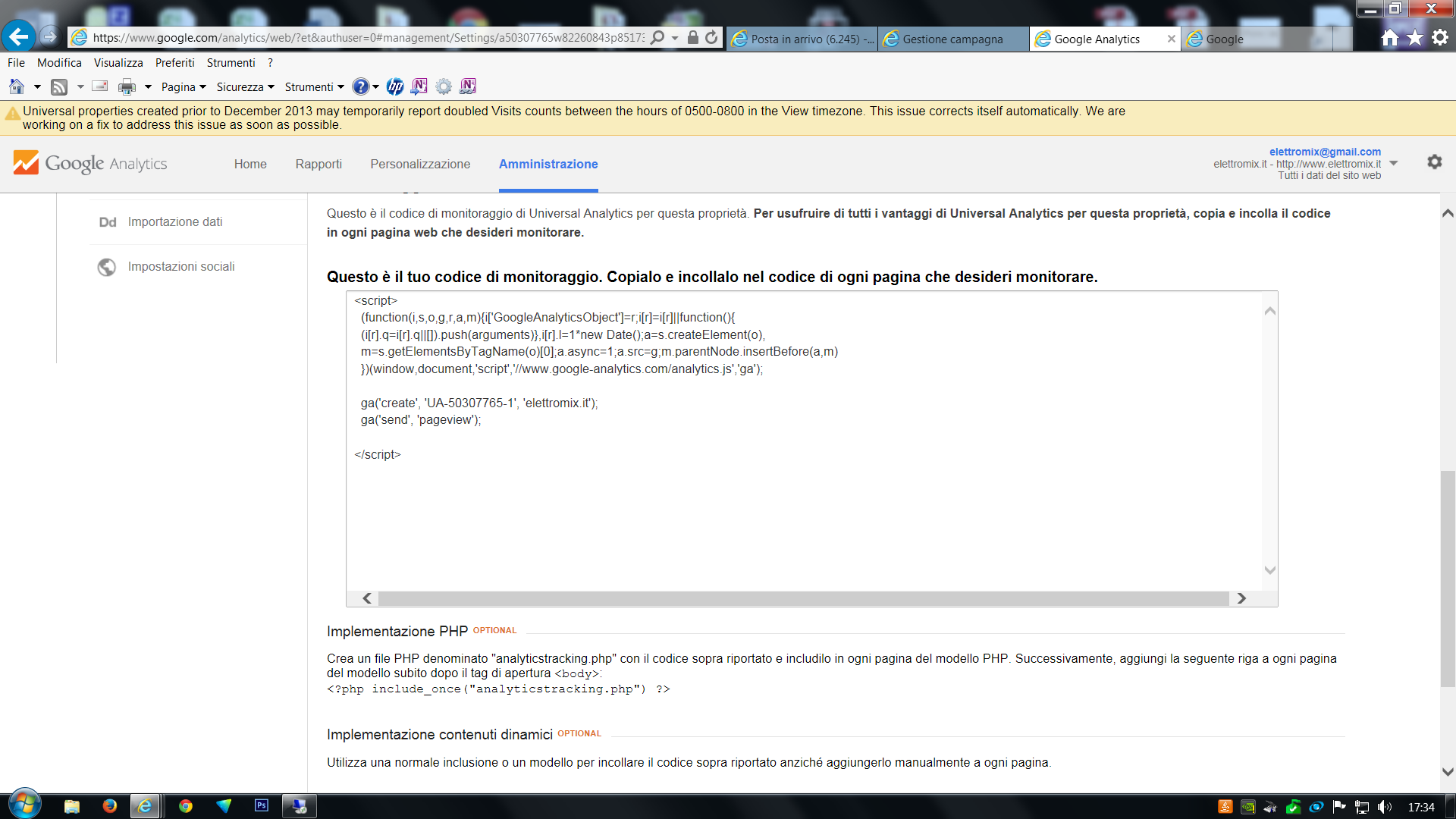Open Impostazioni sociali in the sidebar
The width and height of the screenshot is (1456, 819).
181,267
